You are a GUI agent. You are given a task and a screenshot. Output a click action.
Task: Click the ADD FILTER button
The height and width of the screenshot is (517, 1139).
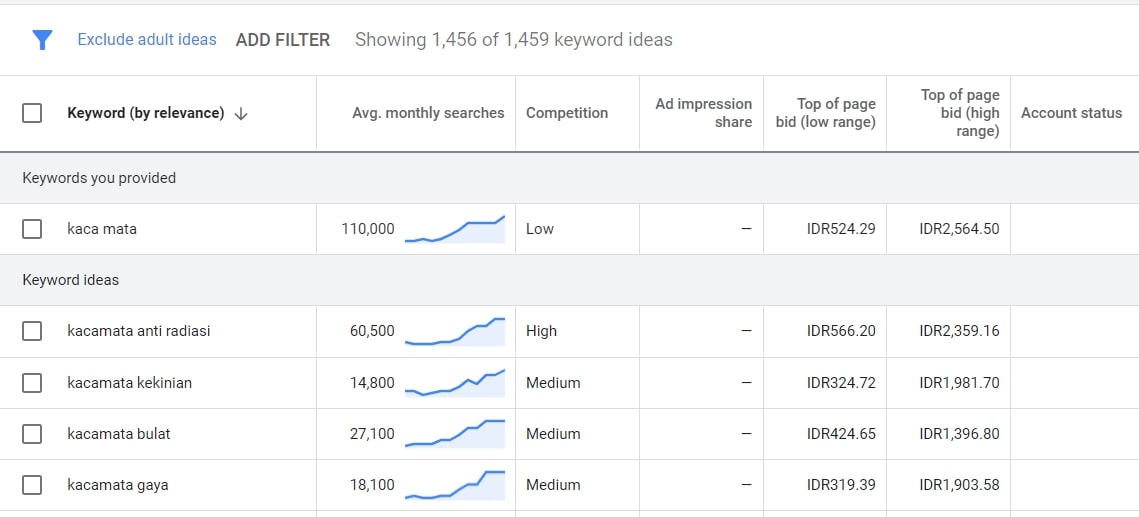[x=283, y=40]
